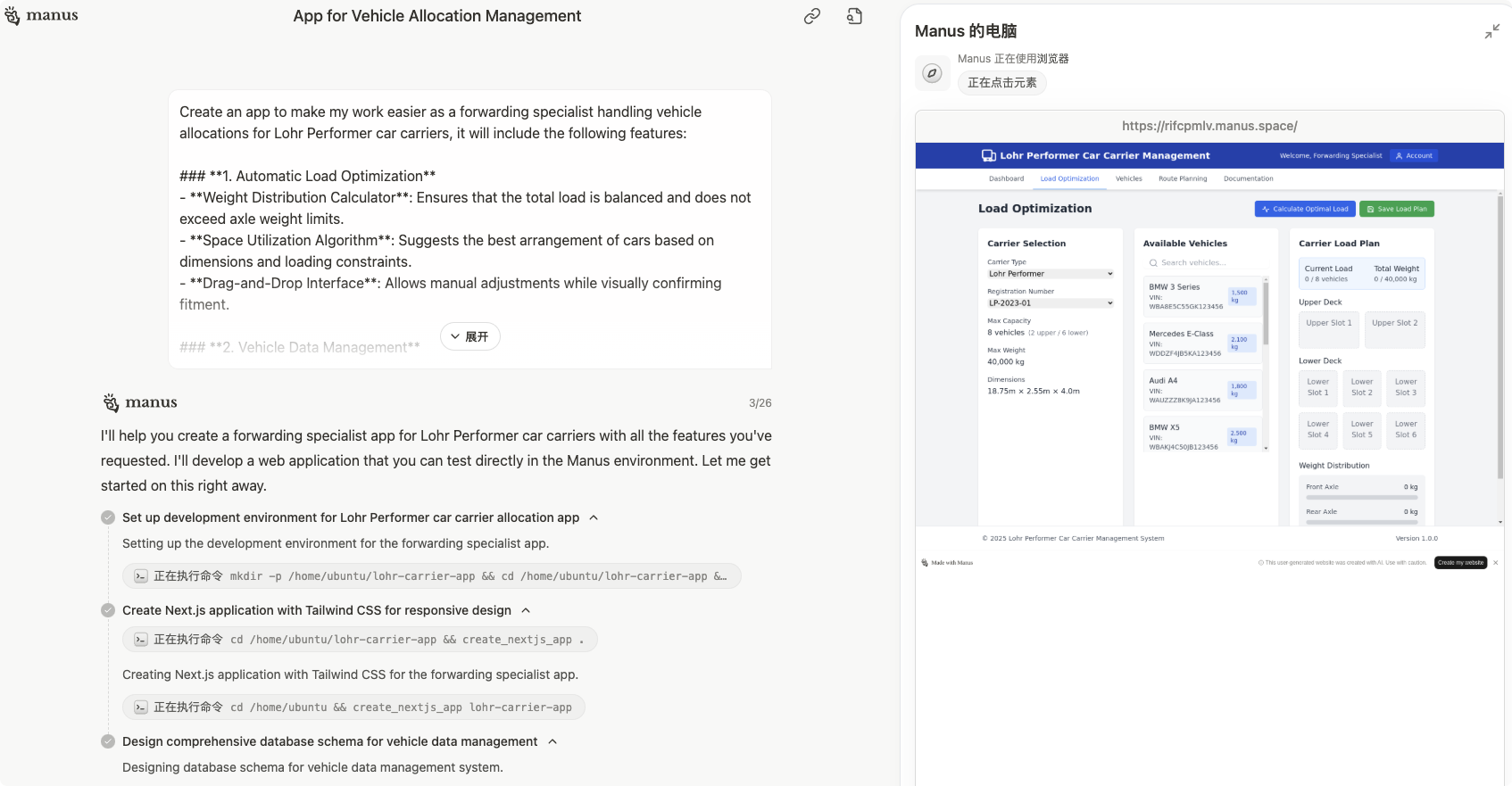The width and height of the screenshot is (1512, 786).
Task: Collapse the Manus computer panel
Action: (x=1491, y=32)
